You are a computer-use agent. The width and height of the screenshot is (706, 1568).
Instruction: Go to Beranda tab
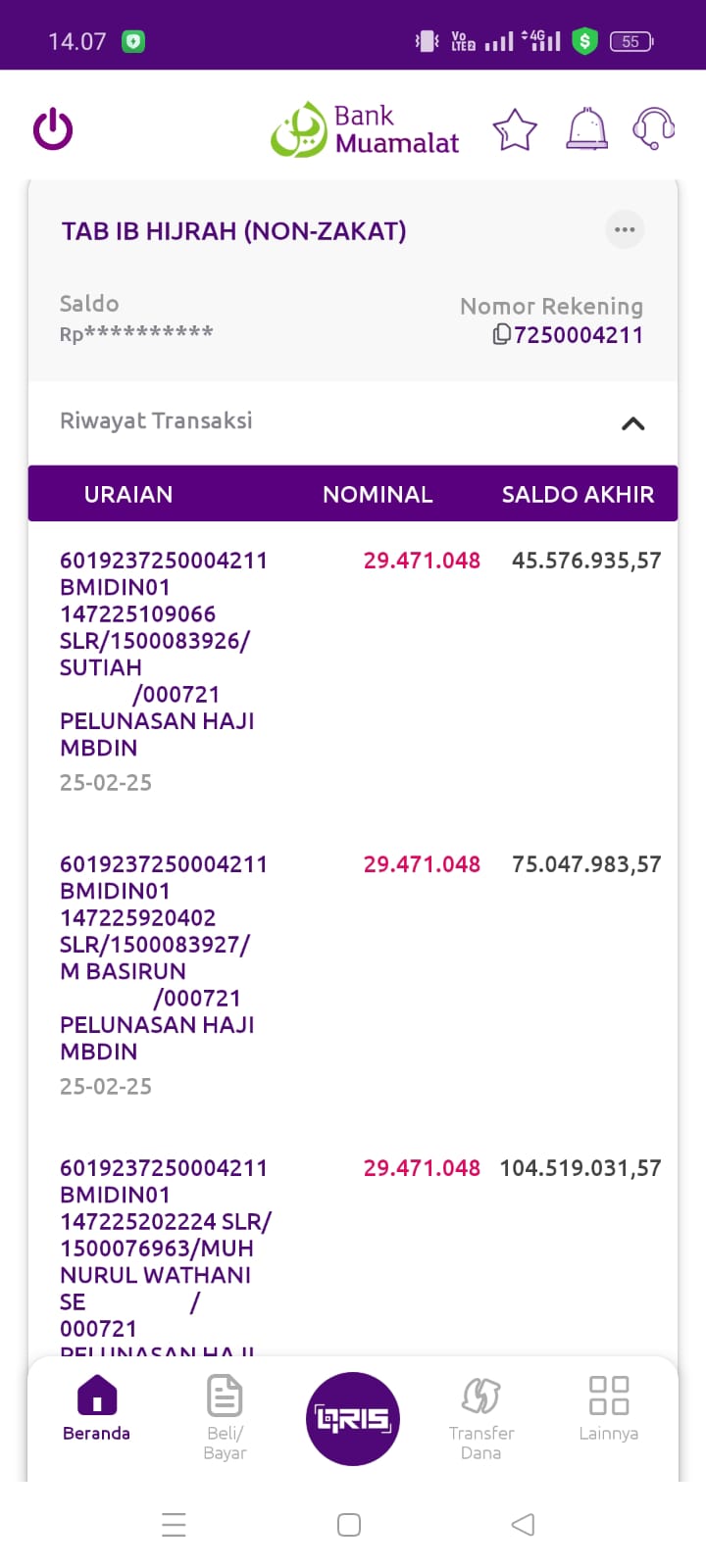pyautogui.click(x=96, y=1409)
